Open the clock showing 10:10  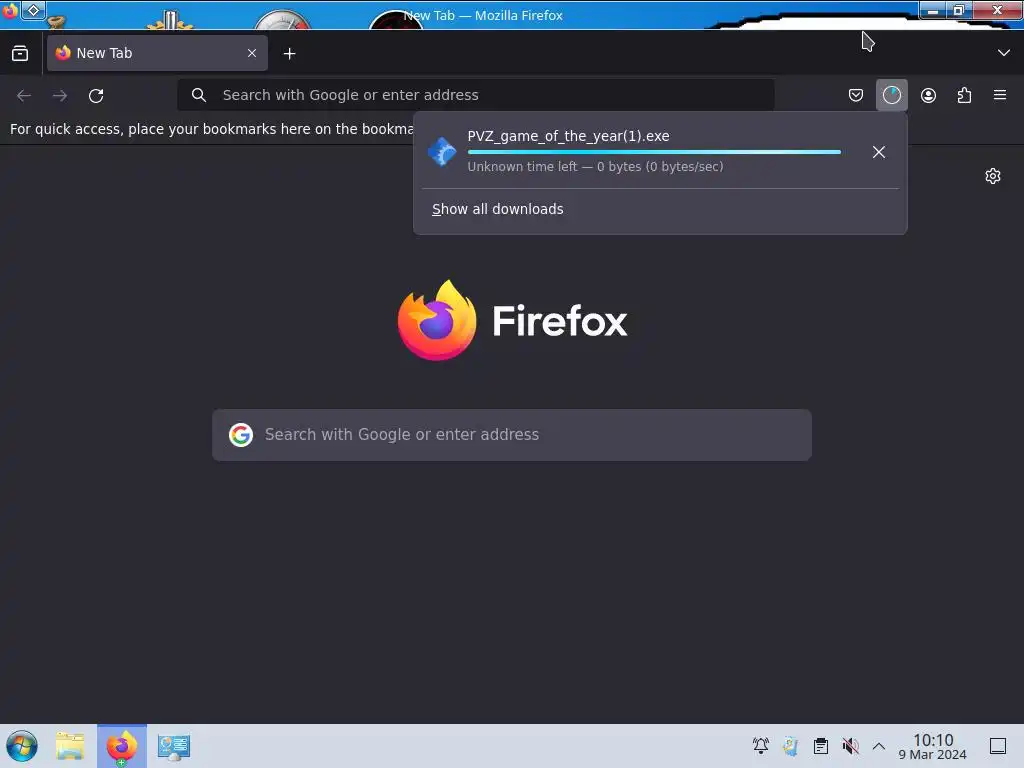pyautogui.click(x=933, y=746)
